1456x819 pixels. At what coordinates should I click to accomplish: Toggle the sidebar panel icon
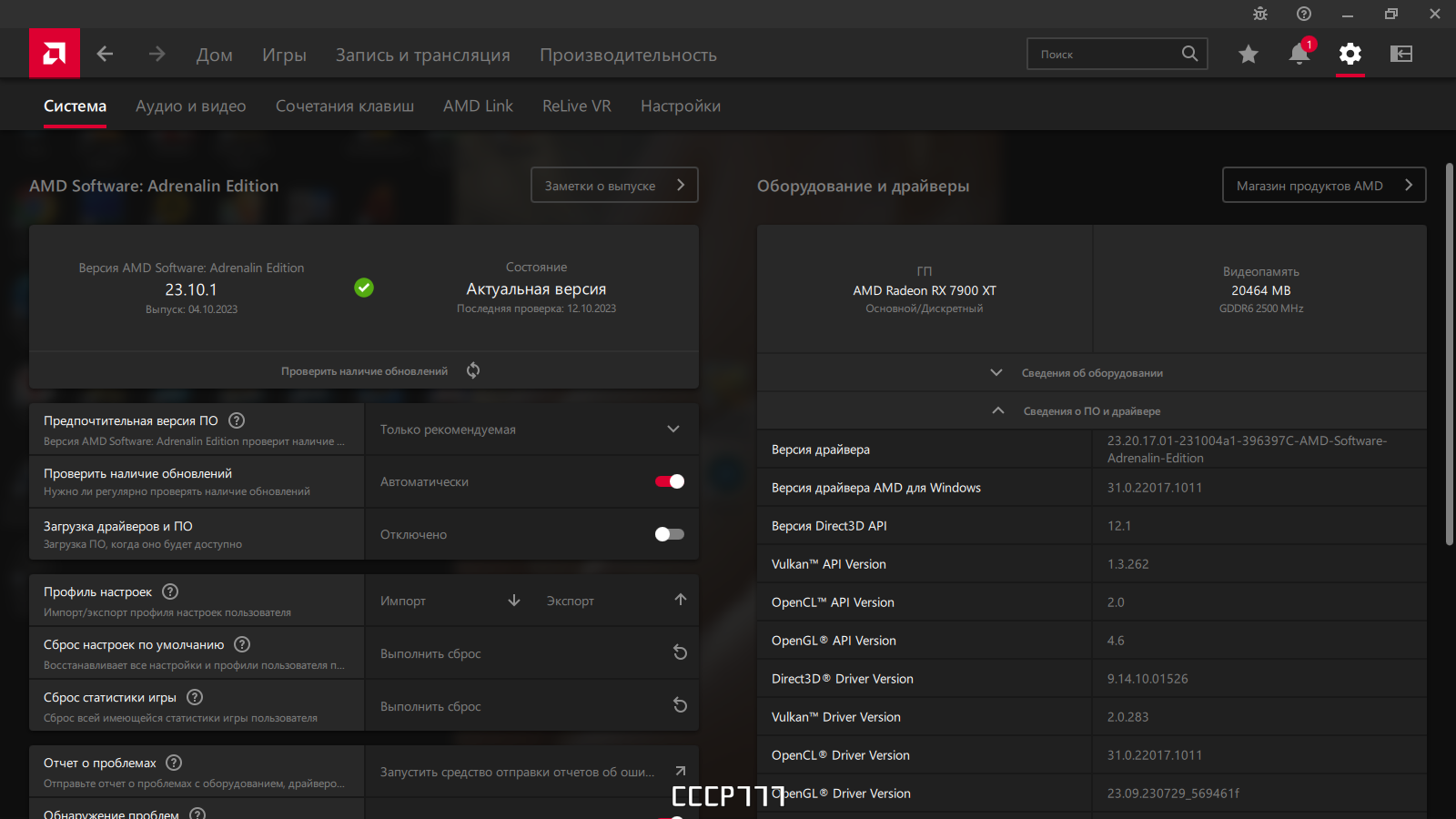(x=1401, y=54)
